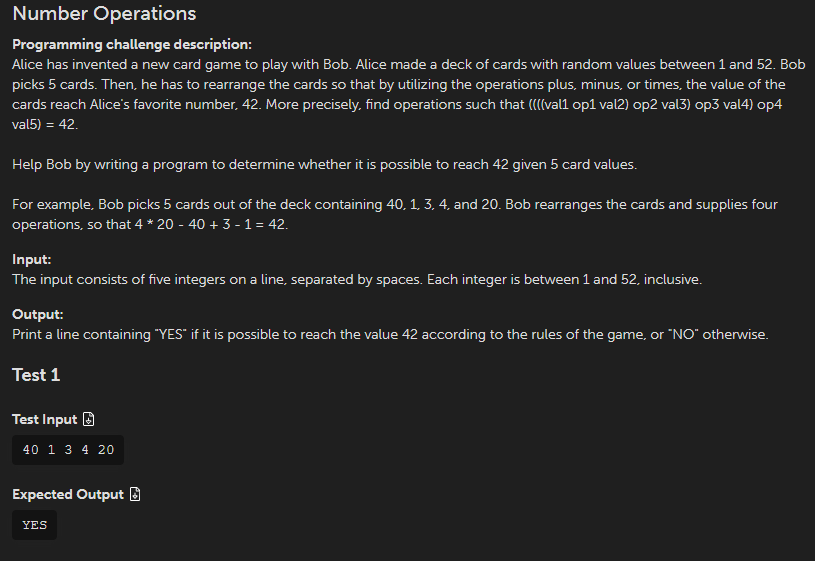The height and width of the screenshot is (561, 815).
Task: Click the Output: section heading
Action: click(x=37, y=315)
